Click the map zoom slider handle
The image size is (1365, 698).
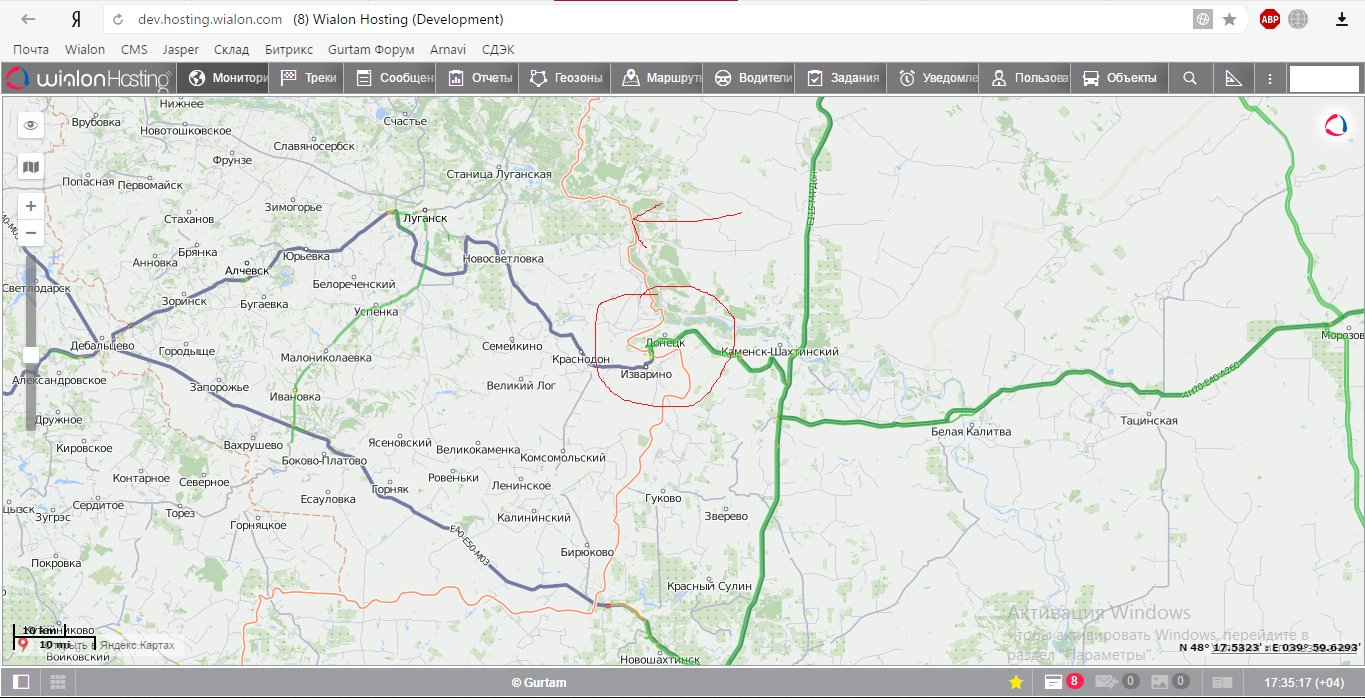click(x=31, y=355)
